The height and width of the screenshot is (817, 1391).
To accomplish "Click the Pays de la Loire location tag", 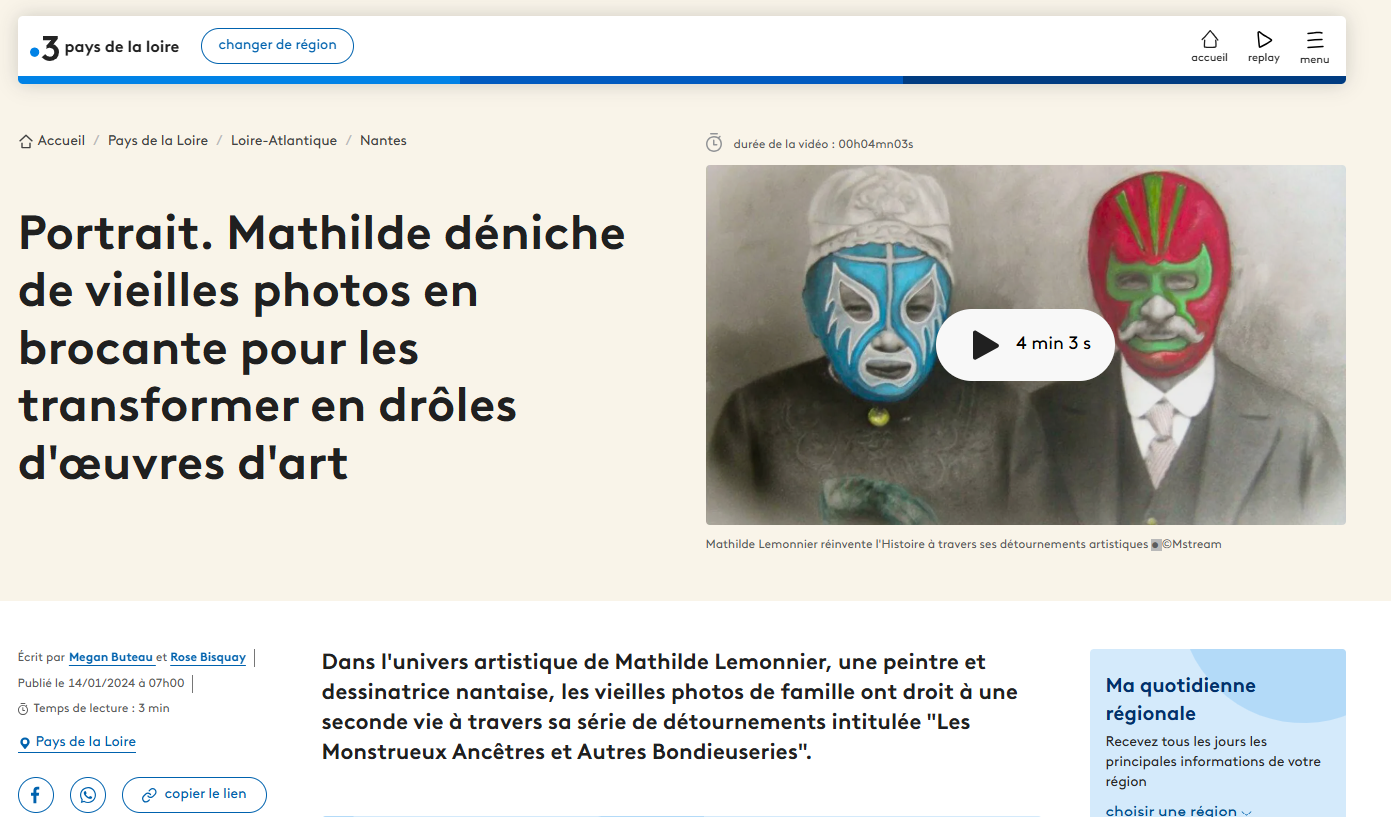I will pyautogui.click(x=85, y=742).
